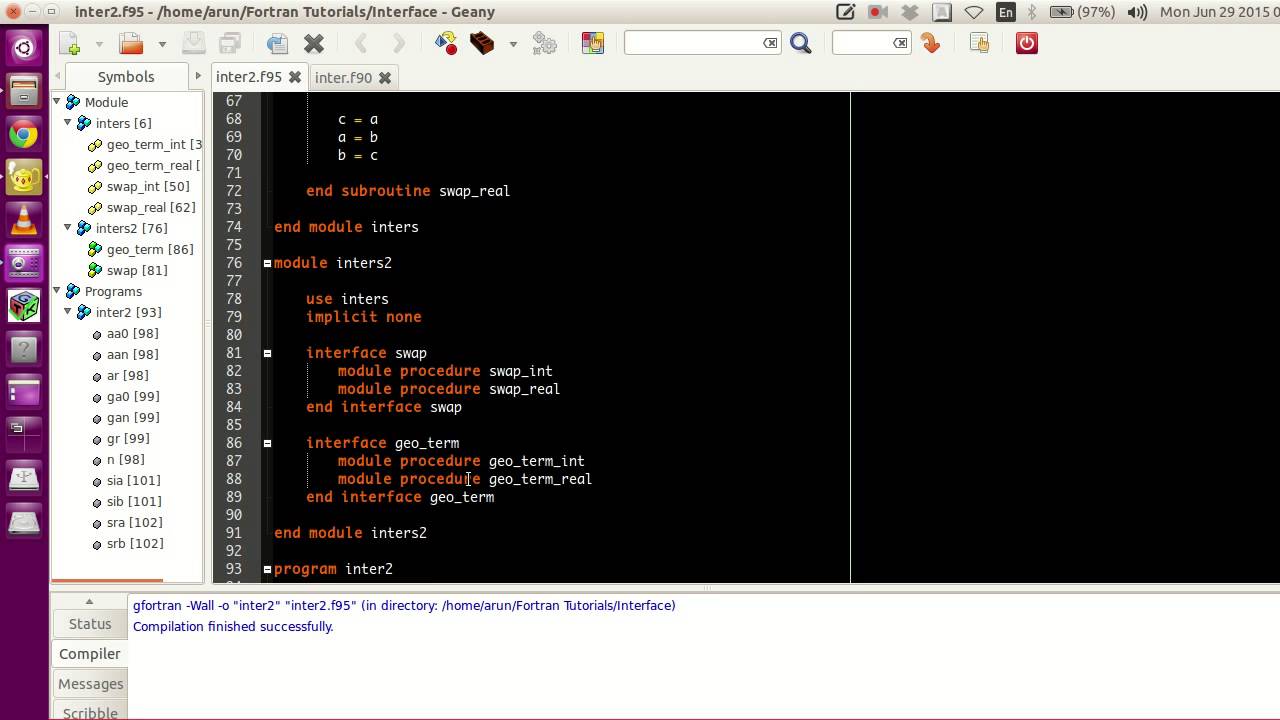Create a new file with toolbar icon
Image resolution: width=1280 pixels, height=720 pixels.
[x=69, y=43]
